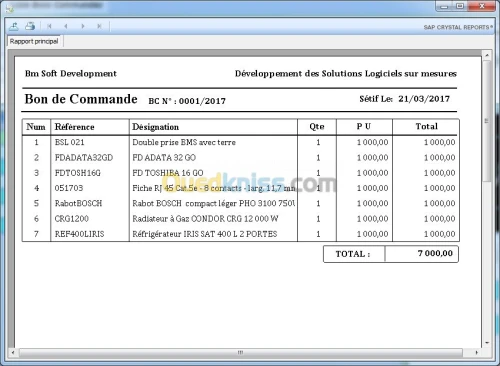Click the vertical scrollbar thumb
500x366 pixels.
pyautogui.click(x=487, y=121)
